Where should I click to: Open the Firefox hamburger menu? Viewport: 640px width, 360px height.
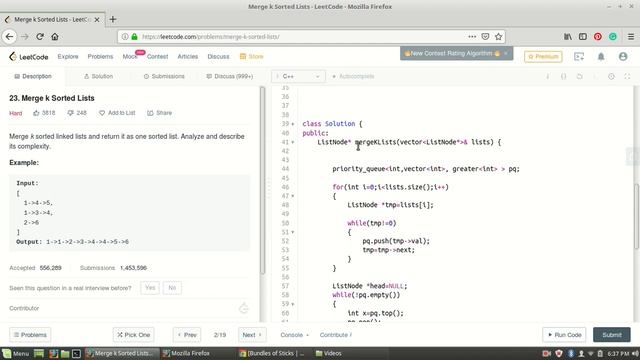point(631,37)
